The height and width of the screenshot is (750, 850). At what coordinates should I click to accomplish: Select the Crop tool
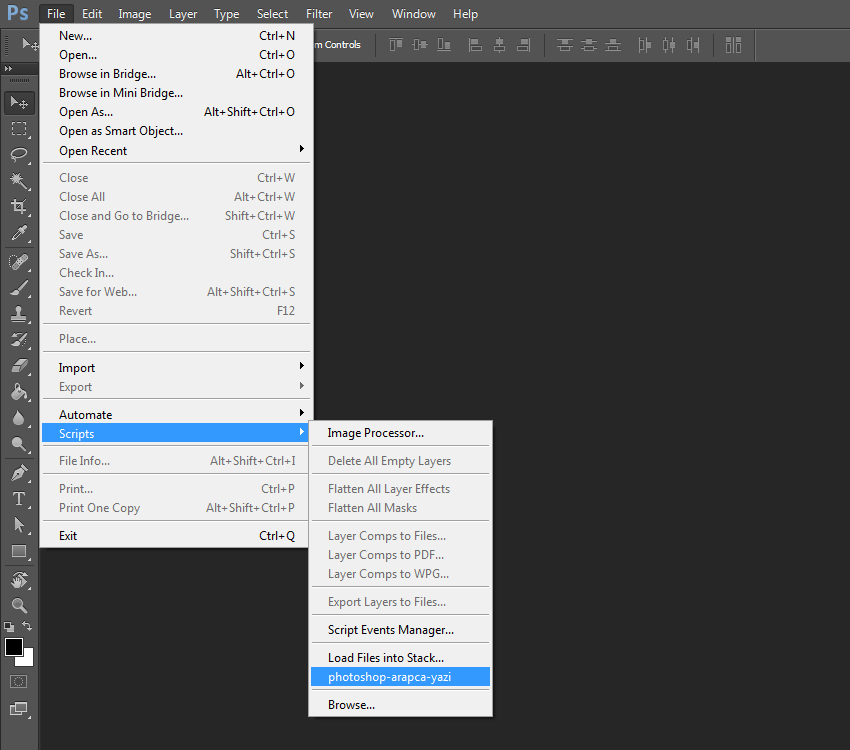point(20,206)
